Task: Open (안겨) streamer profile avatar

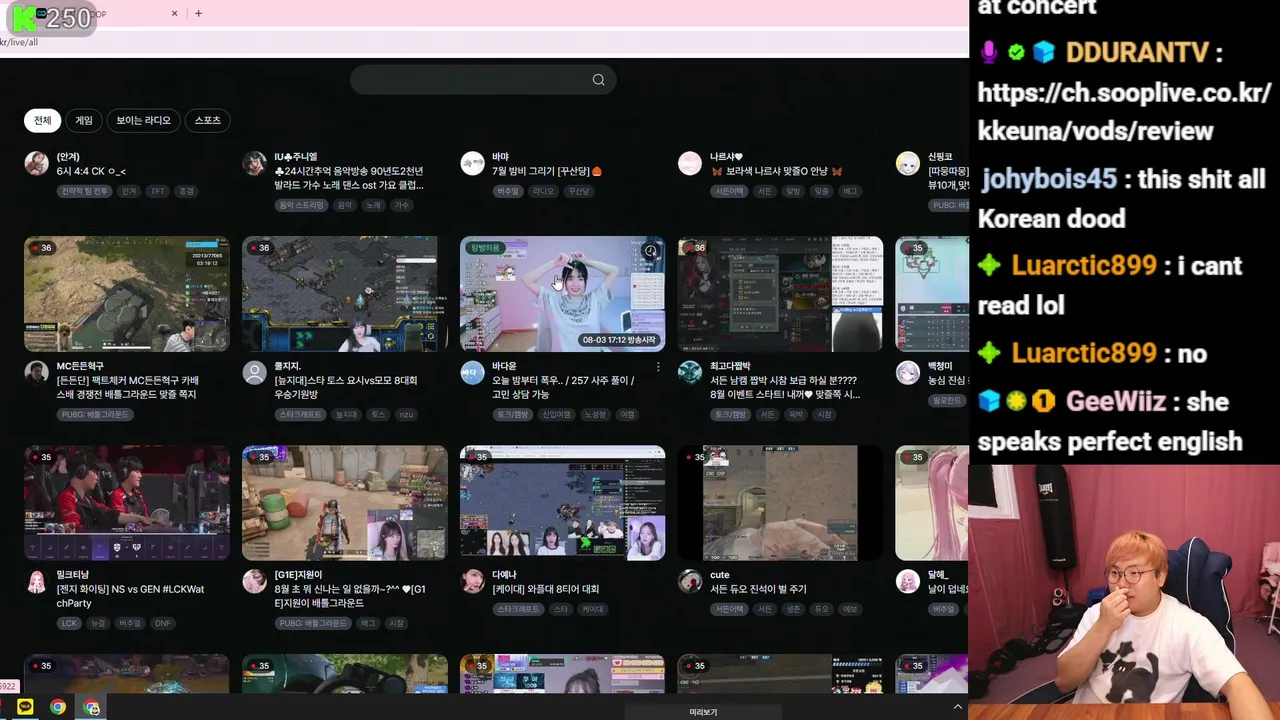Action: [x=36, y=163]
